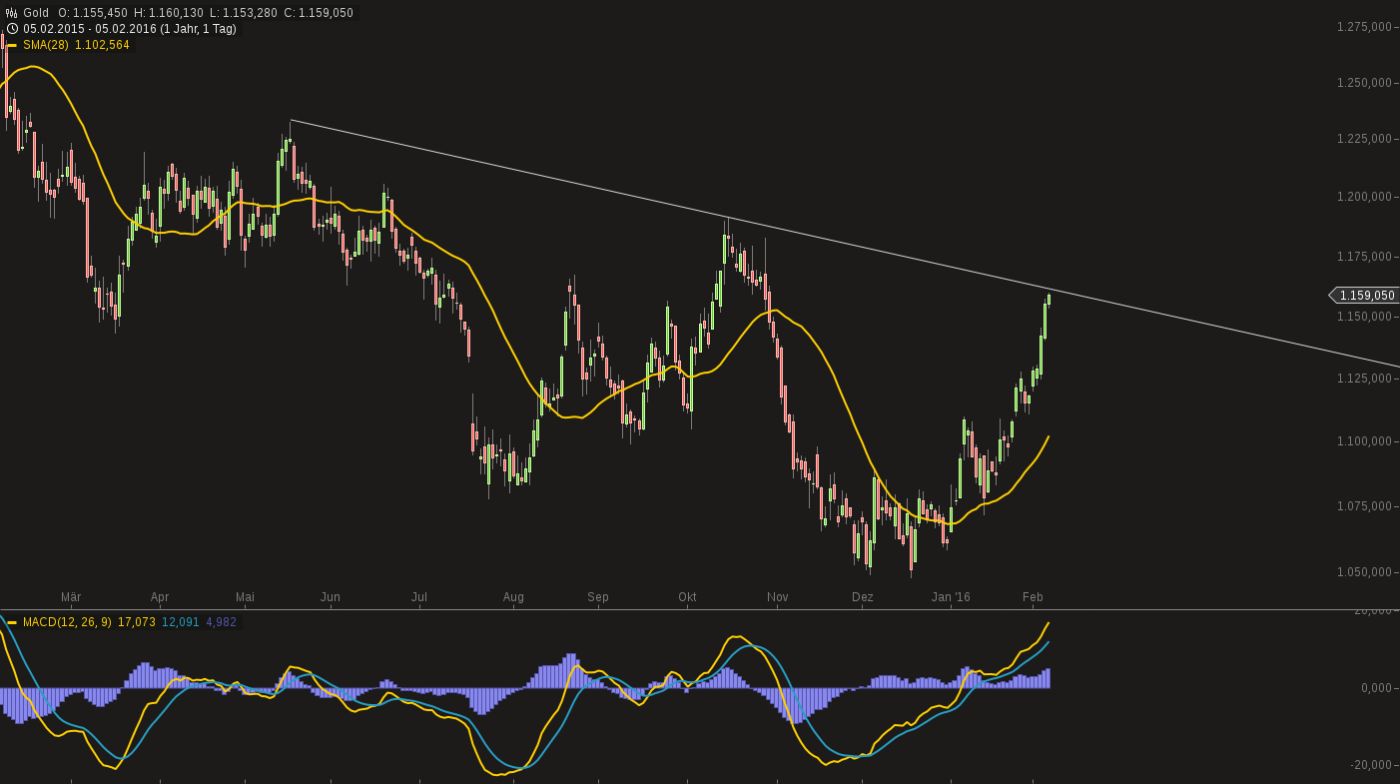Image resolution: width=1400 pixels, height=784 pixels.
Task: Click the MACD value 17,073
Action: (x=136, y=622)
